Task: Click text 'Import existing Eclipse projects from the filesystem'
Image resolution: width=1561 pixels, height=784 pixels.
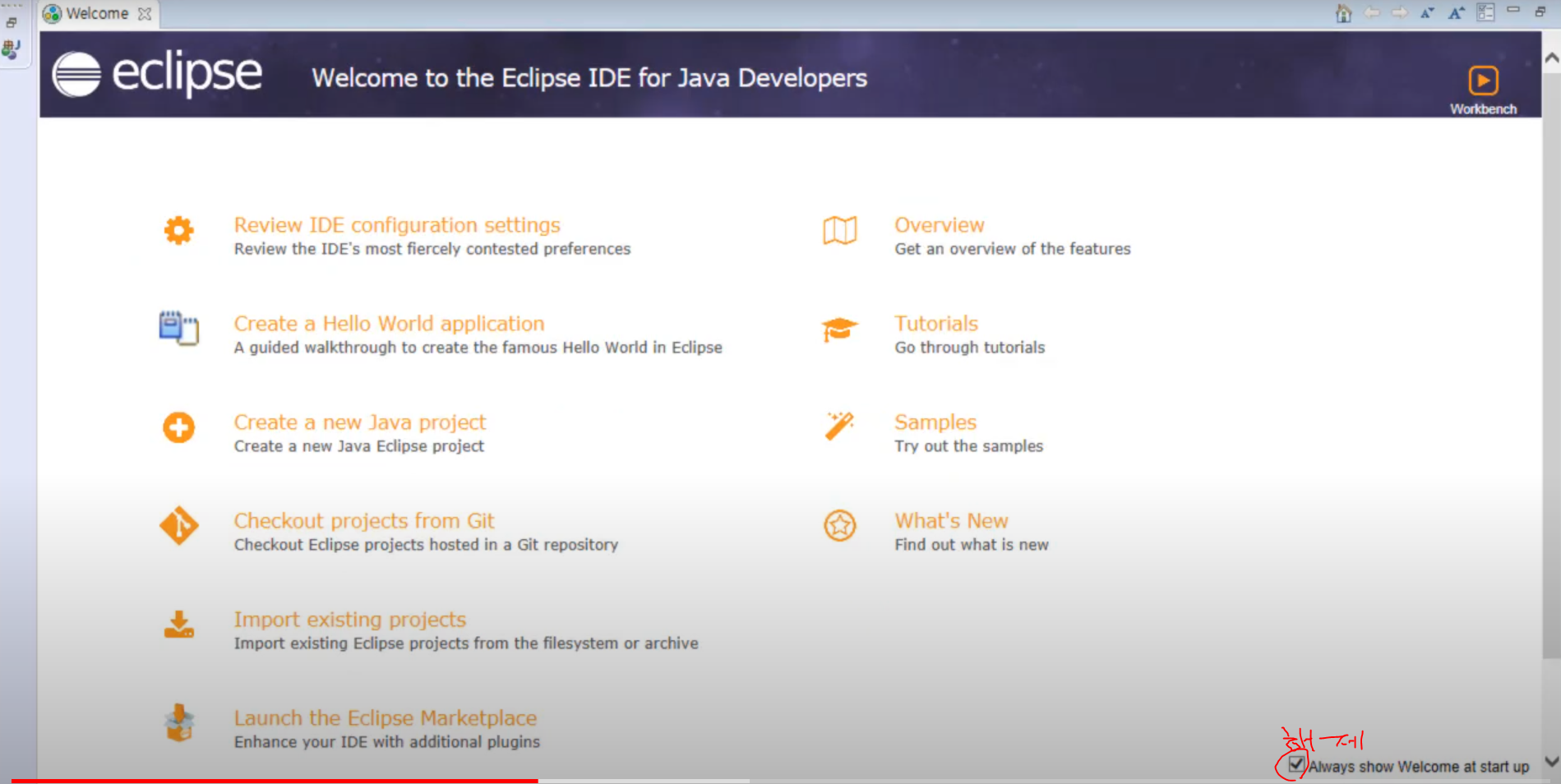Action: (427, 643)
